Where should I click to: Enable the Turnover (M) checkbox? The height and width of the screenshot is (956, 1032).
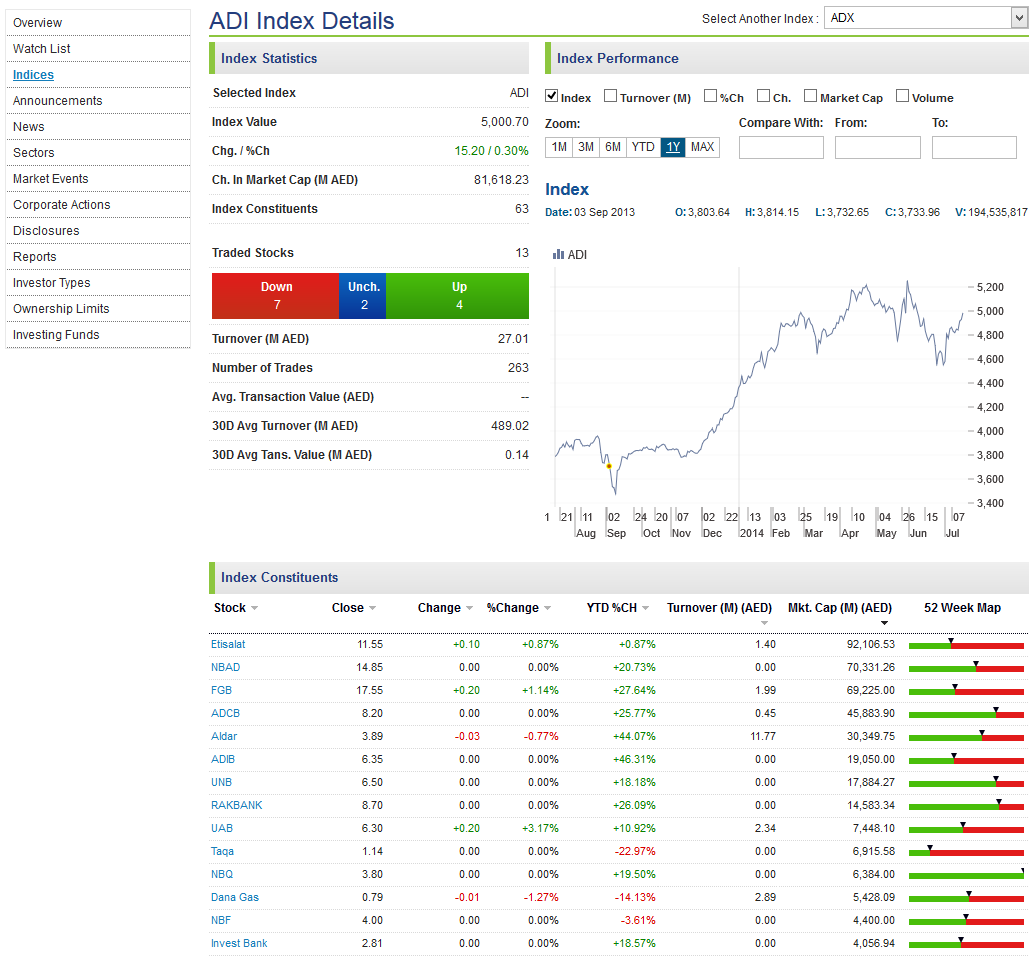(x=610, y=97)
